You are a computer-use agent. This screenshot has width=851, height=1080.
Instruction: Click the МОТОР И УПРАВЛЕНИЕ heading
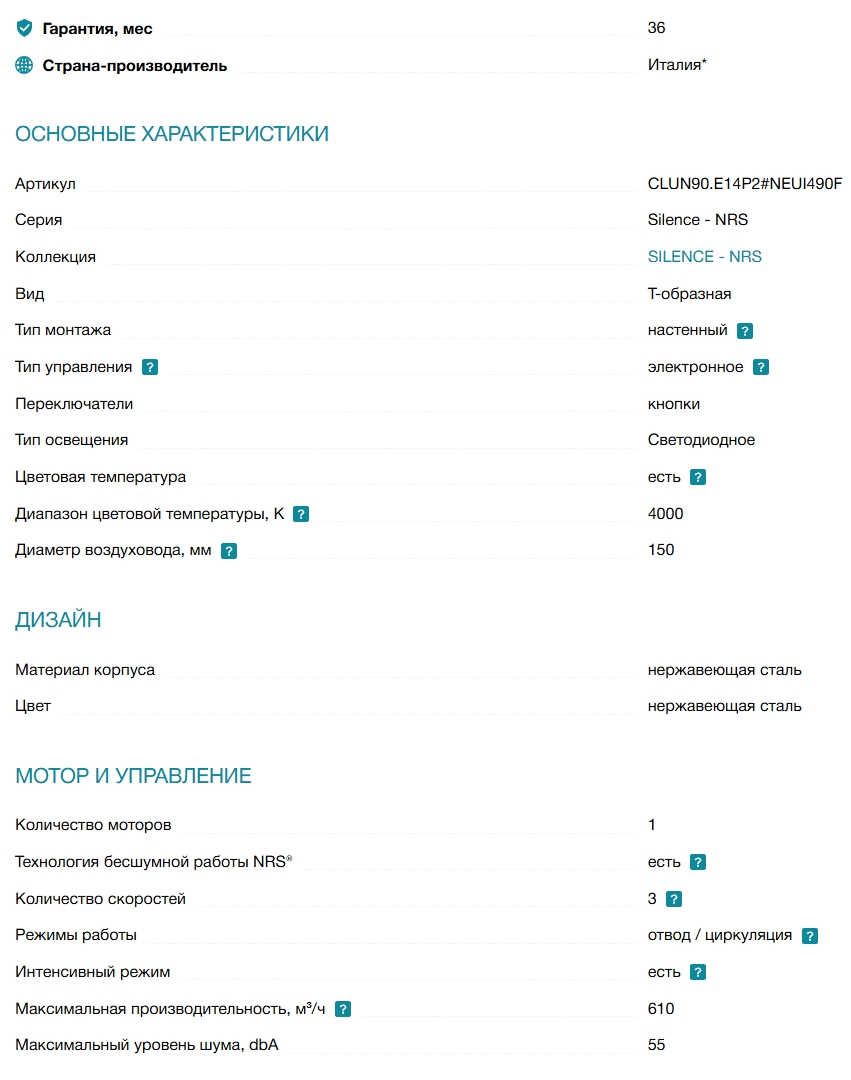point(134,776)
